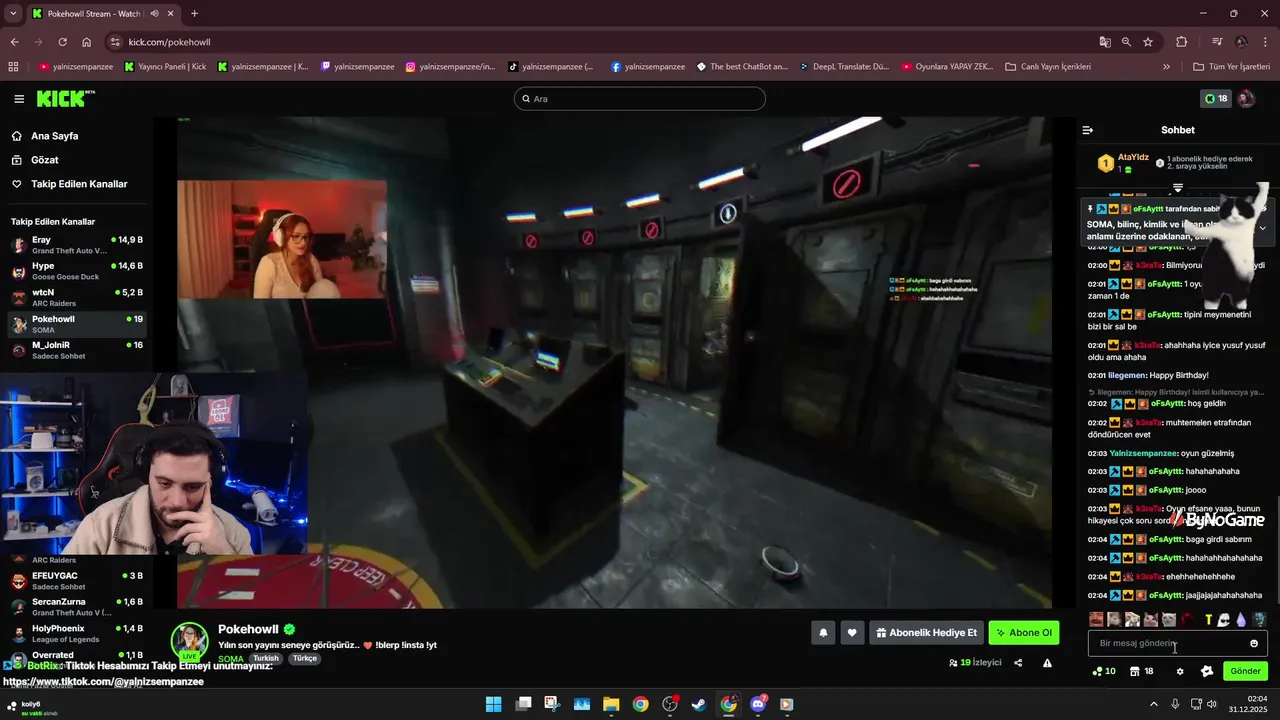The width and height of the screenshot is (1280, 720).
Task: Click the address bar URL
Action: (169, 42)
